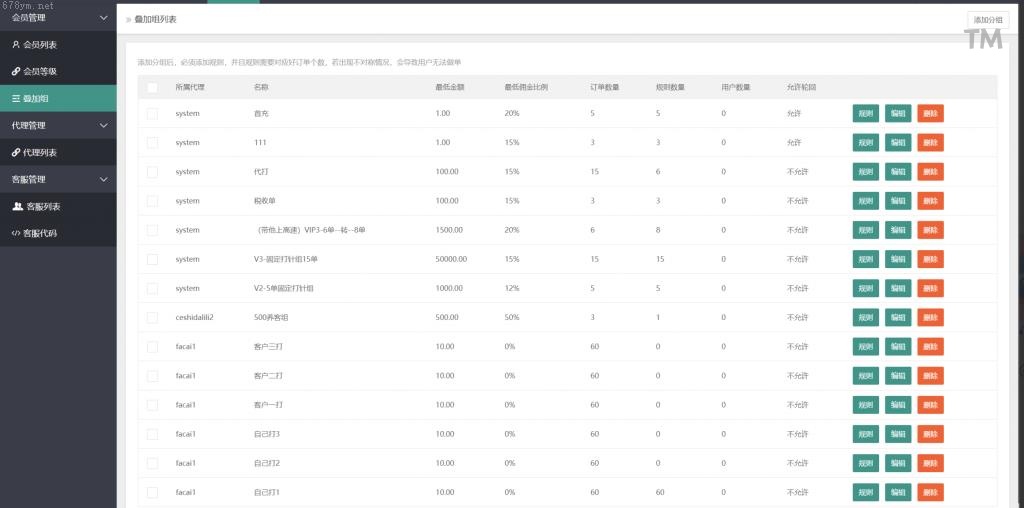Screen dimensions: 1024x508
Task: Collapse the 会员管理 sidebar section
Action: coord(103,17)
